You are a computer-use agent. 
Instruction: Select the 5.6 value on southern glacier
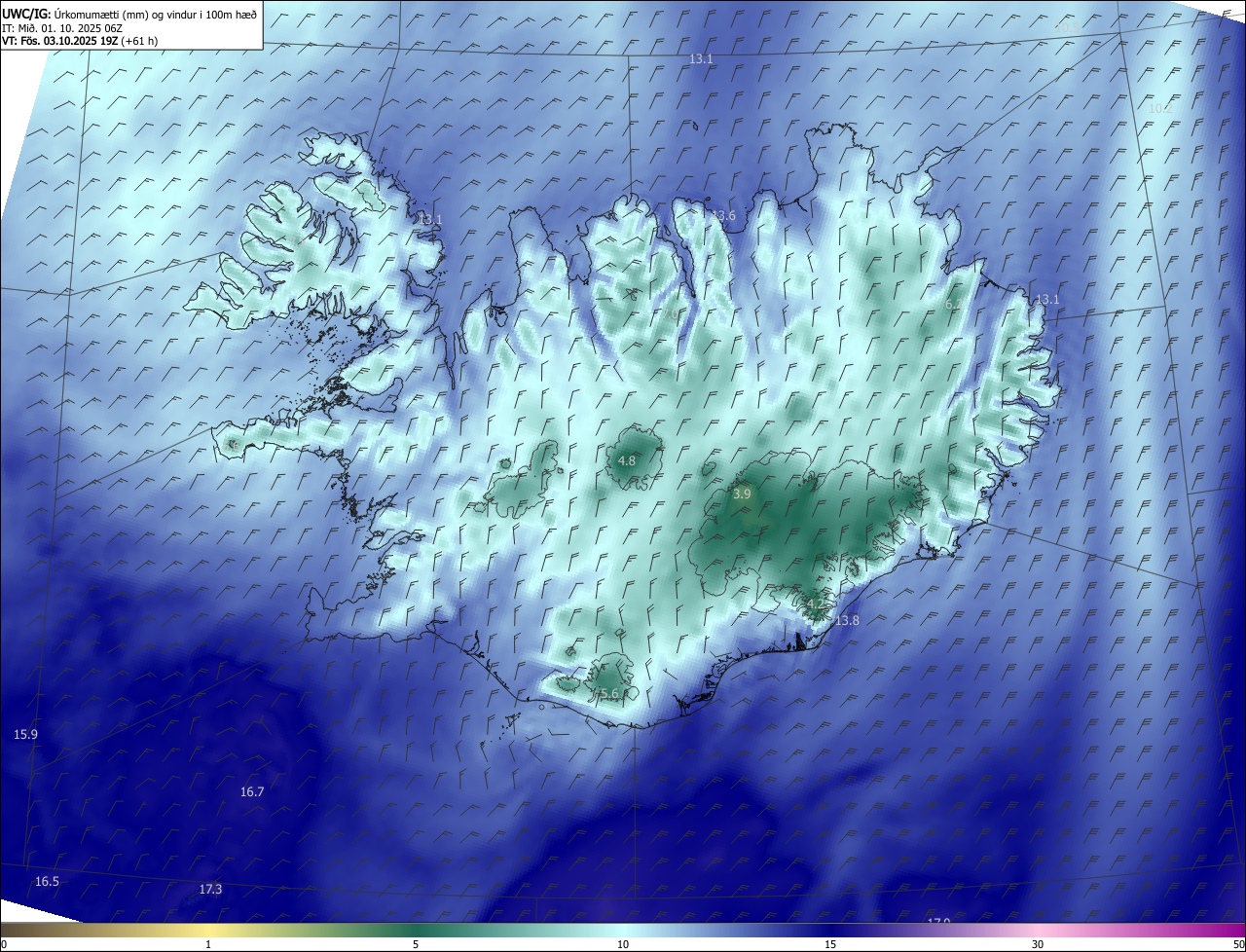(609, 693)
